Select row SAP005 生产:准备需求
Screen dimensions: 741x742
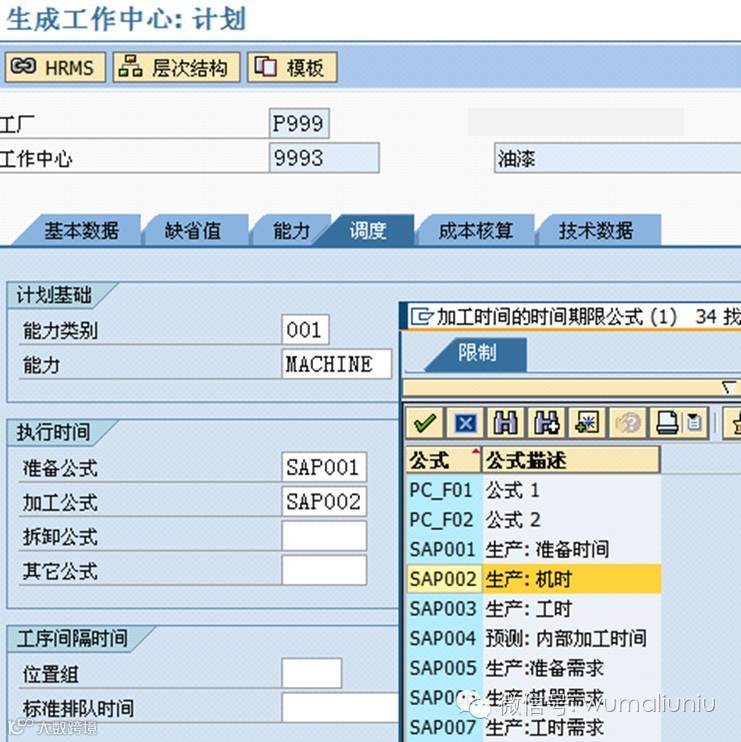pyautogui.click(x=533, y=668)
